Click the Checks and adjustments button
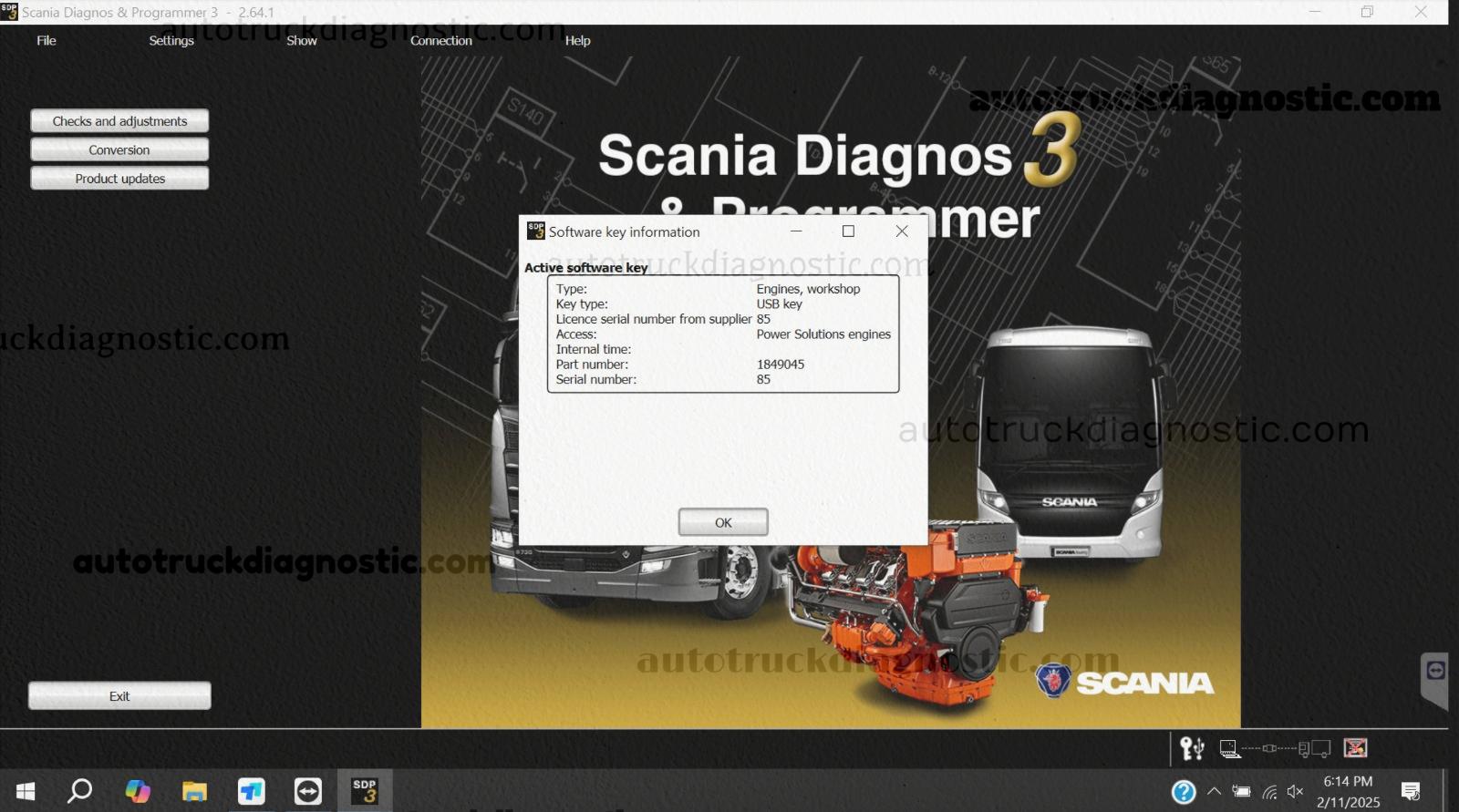Image resolution: width=1459 pixels, height=812 pixels. click(x=119, y=121)
